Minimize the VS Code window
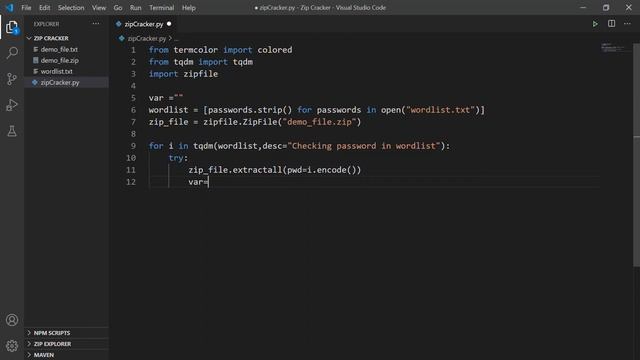Screen dimensions: 640x360 (583, 7)
